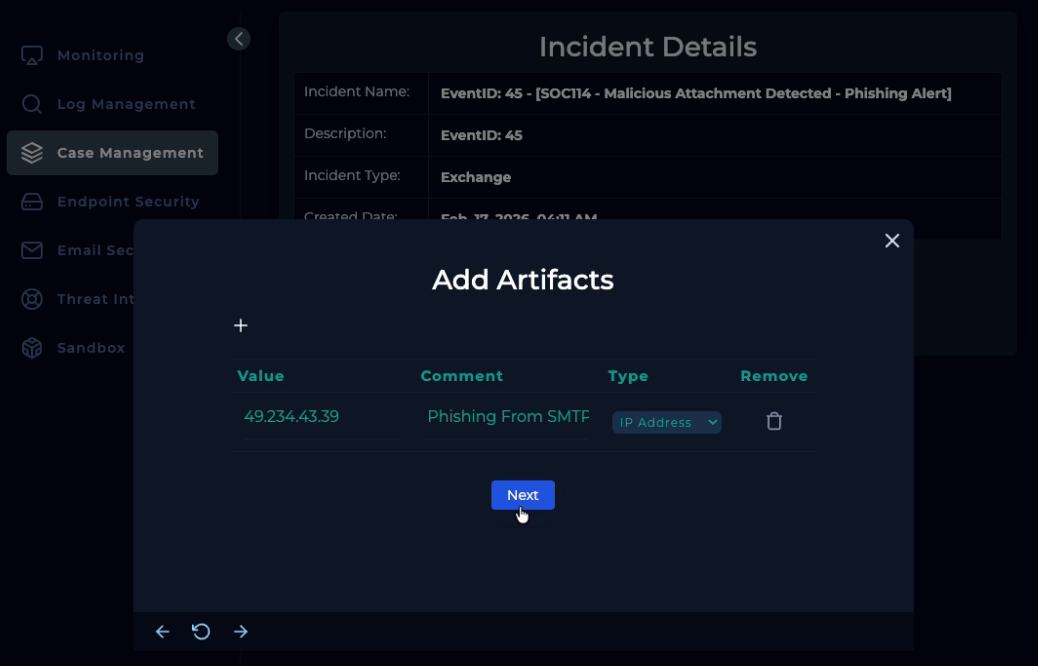The height and width of the screenshot is (666, 1038).
Task: Select Case Management menu item
Action: coord(129,153)
